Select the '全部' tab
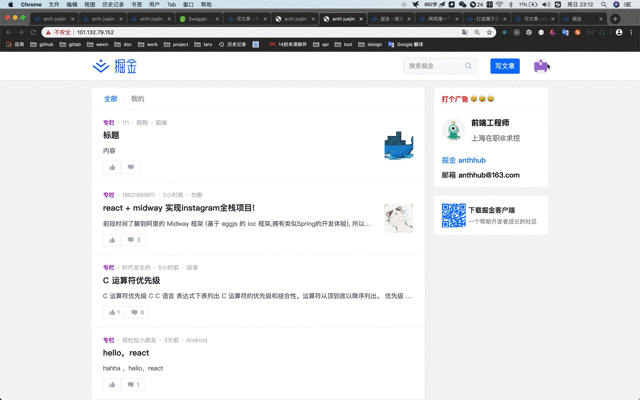The image size is (640, 400). (110, 99)
